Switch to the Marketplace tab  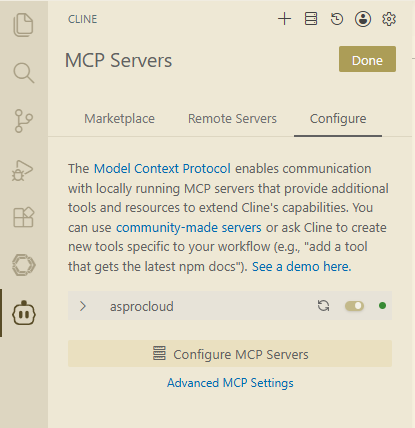pyautogui.click(x=119, y=119)
